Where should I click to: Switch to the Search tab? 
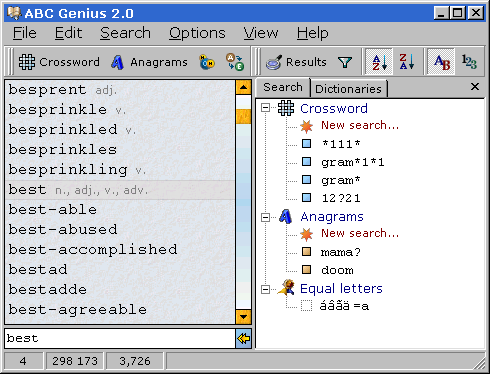point(283,87)
